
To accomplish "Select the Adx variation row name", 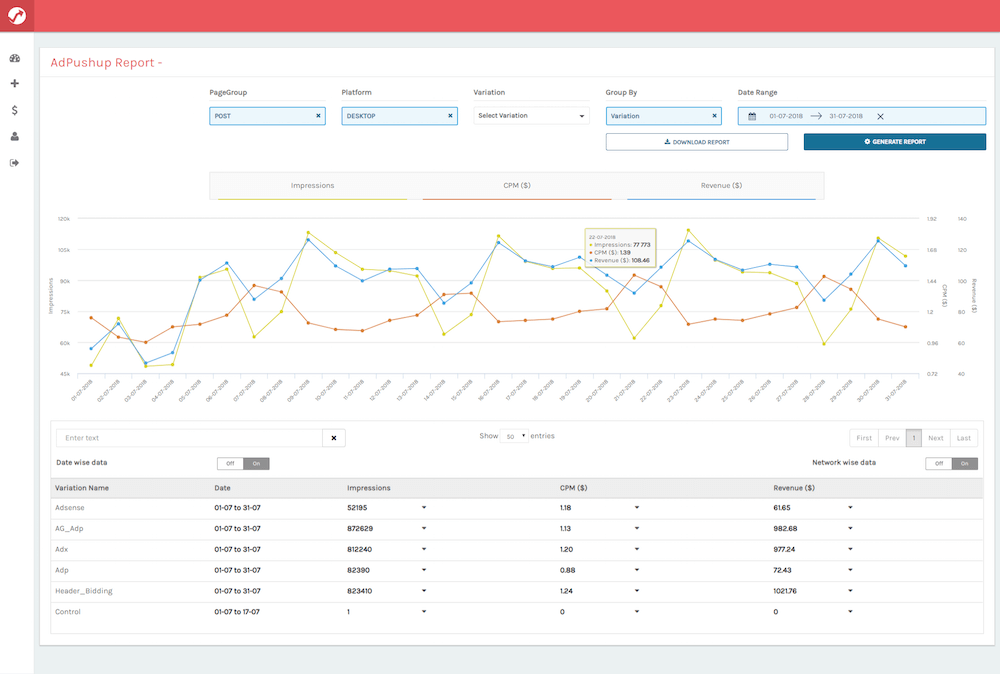I will pos(61,549).
